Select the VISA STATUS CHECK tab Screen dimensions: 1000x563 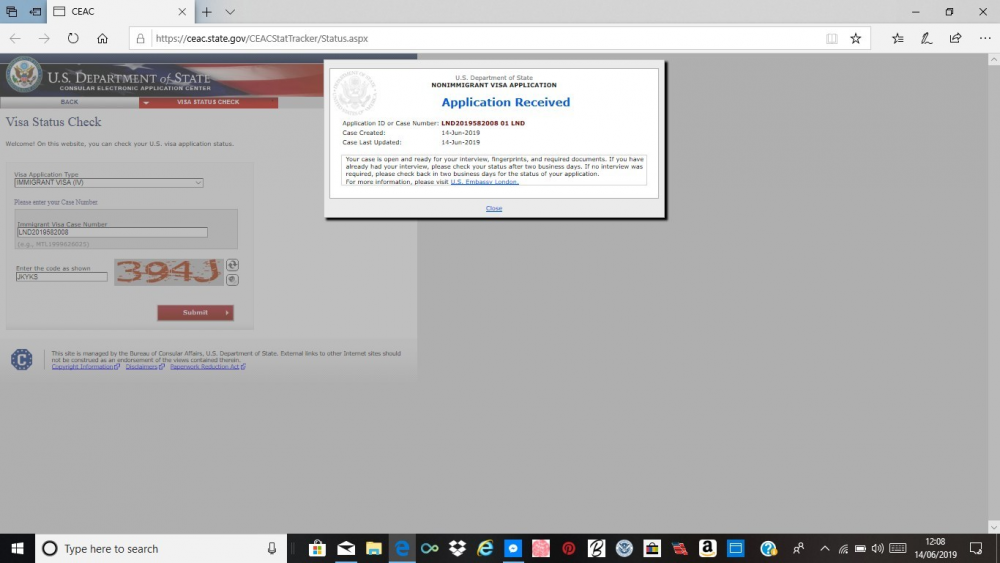(x=209, y=102)
